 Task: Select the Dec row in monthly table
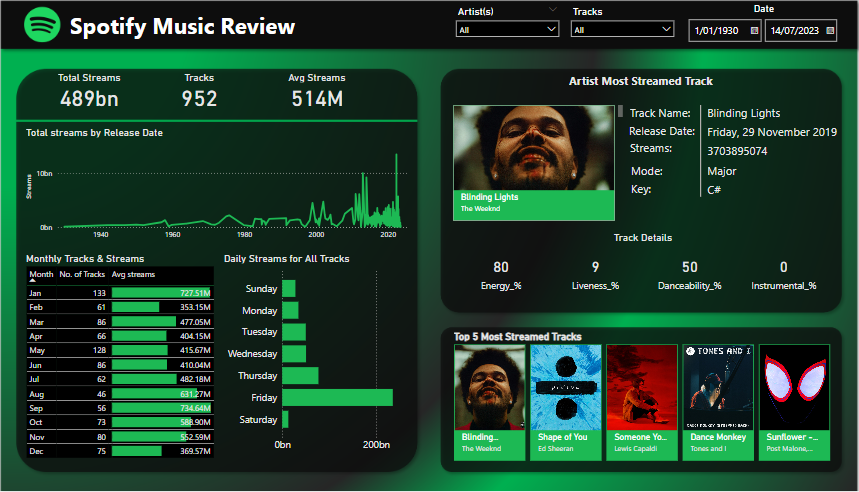pyautogui.click(x=120, y=451)
